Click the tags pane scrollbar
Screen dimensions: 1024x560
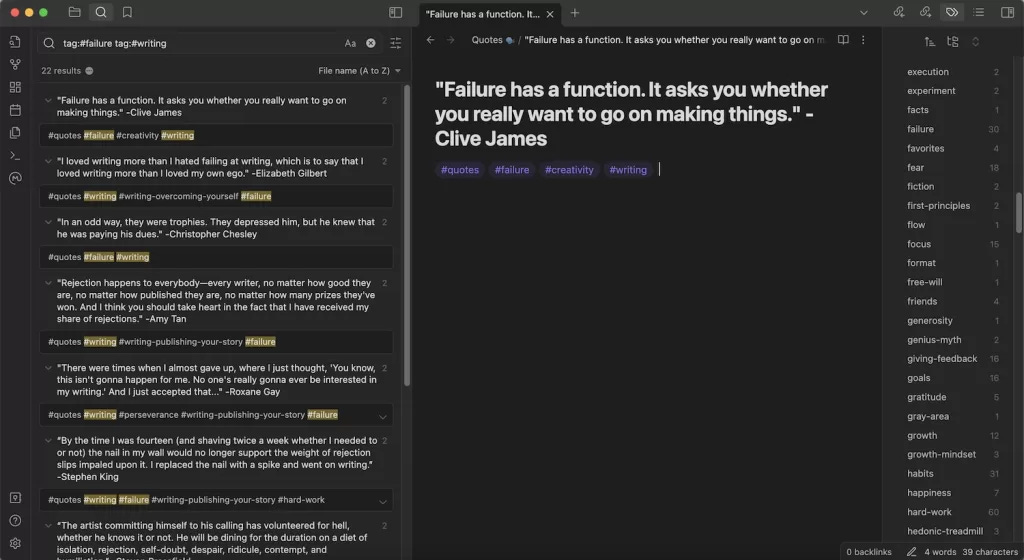1019,212
